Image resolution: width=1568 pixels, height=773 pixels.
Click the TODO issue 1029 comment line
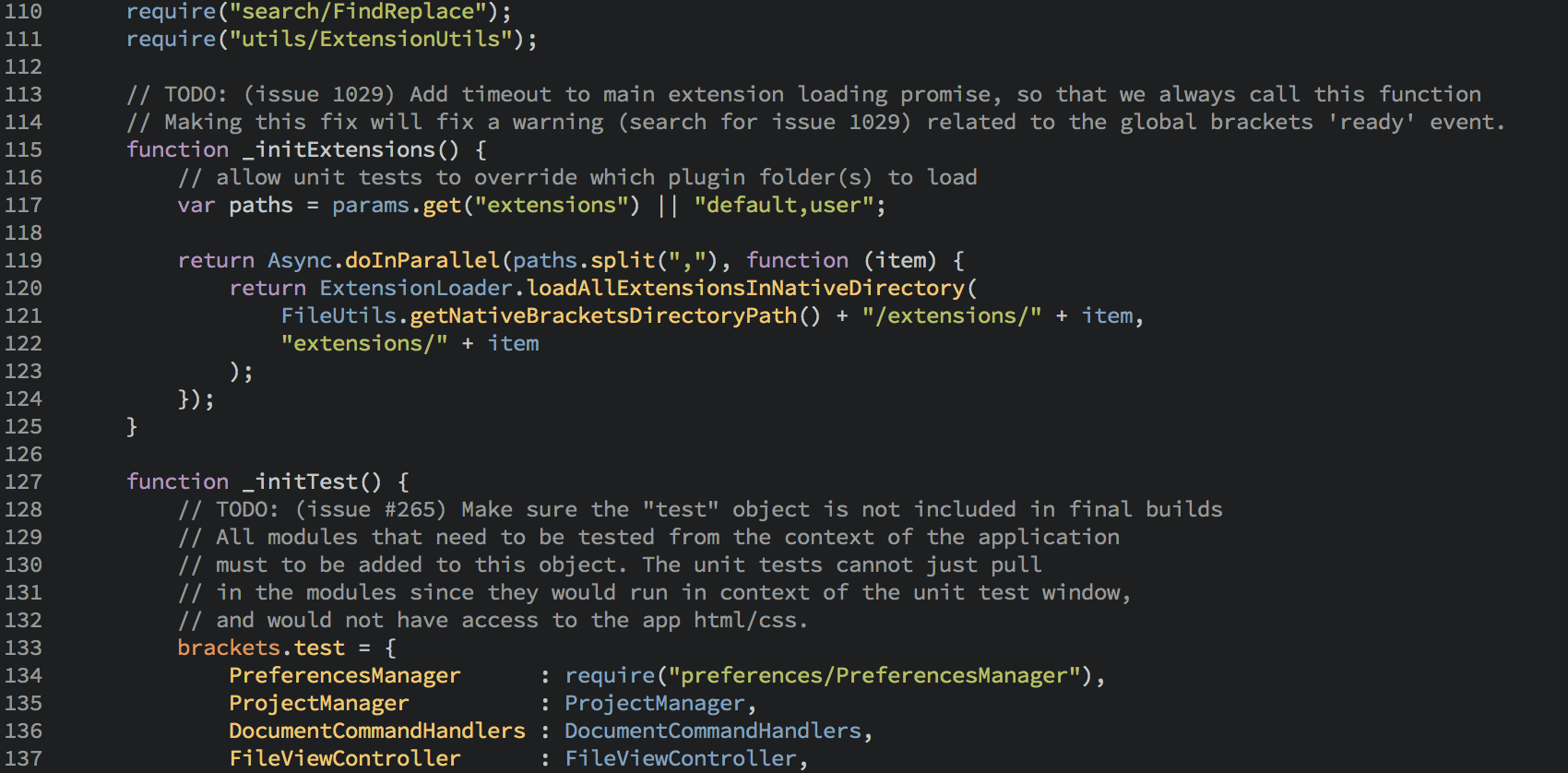[x=803, y=94]
